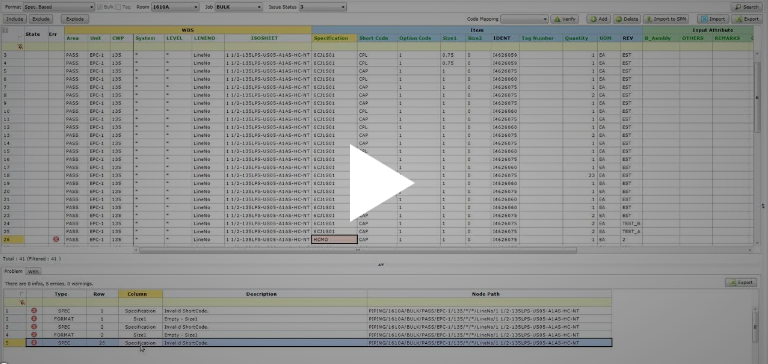Click the Tag Number column header
This screenshot has width=768, height=364.
(541, 38)
